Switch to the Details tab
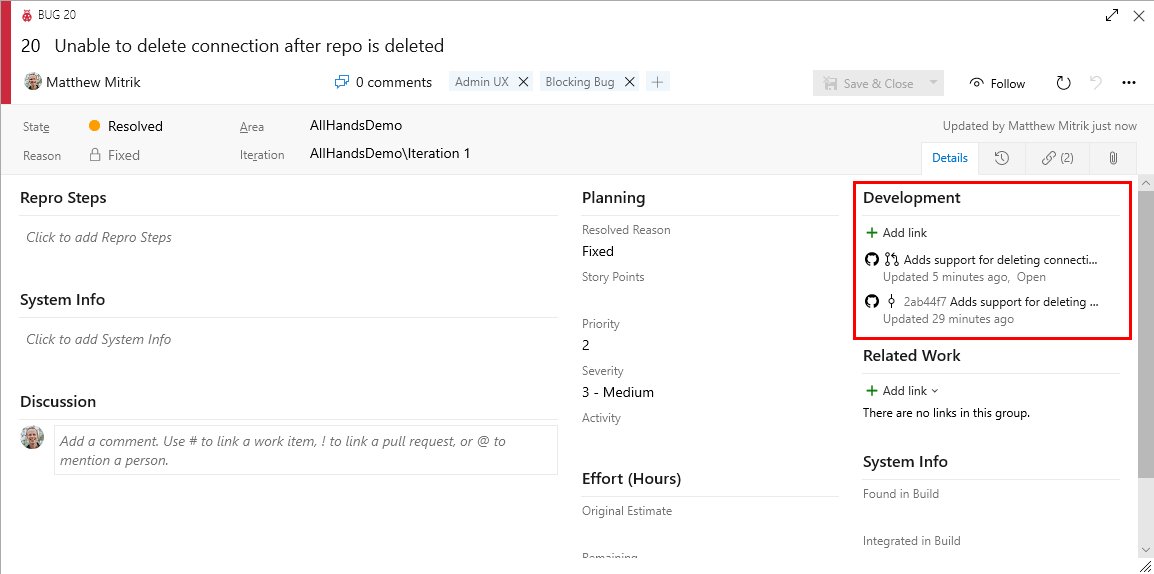The height and width of the screenshot is (574, 1154). point(949,157)
